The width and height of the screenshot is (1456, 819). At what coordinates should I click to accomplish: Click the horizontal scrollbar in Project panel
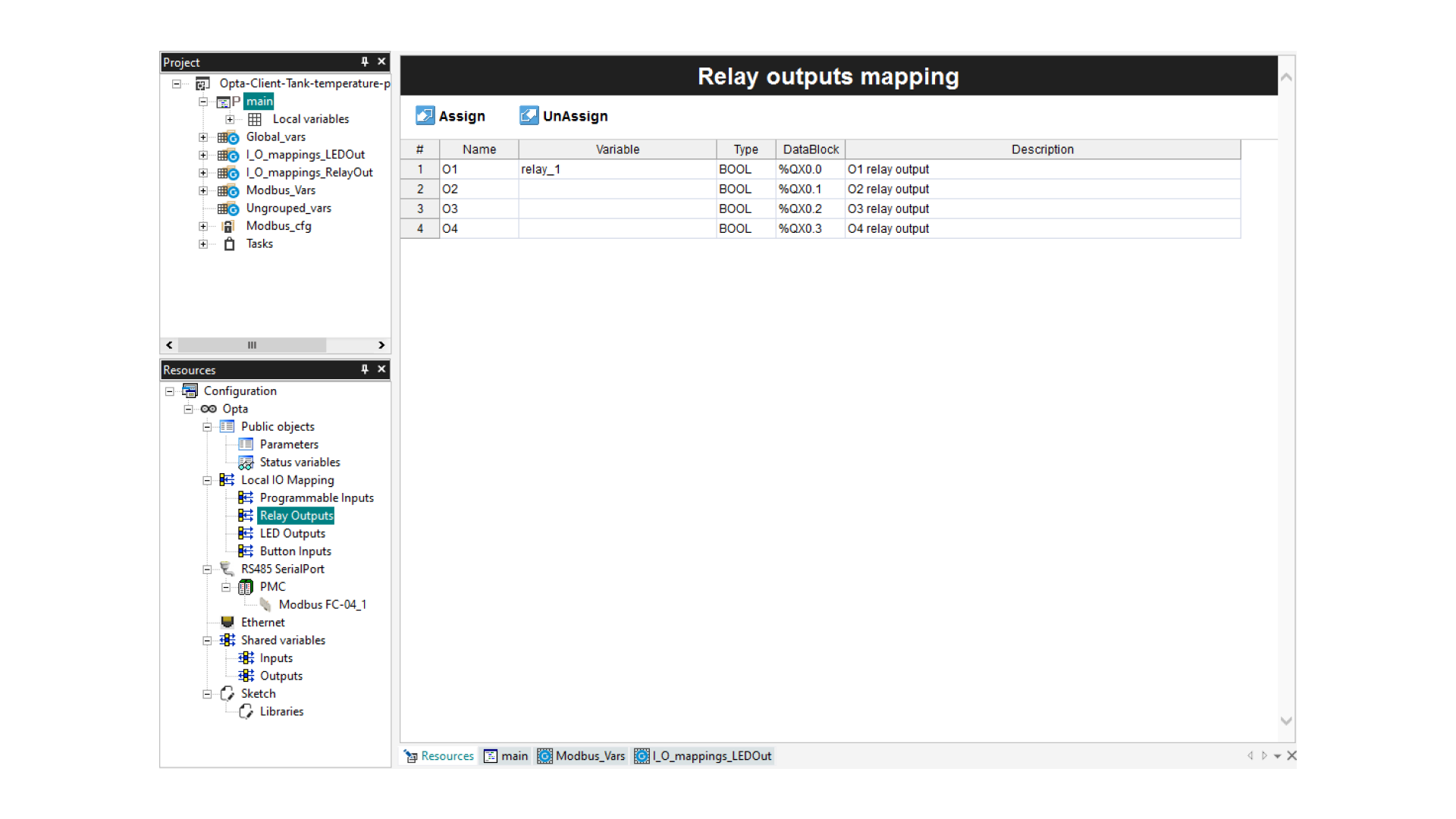click(252, 345)
